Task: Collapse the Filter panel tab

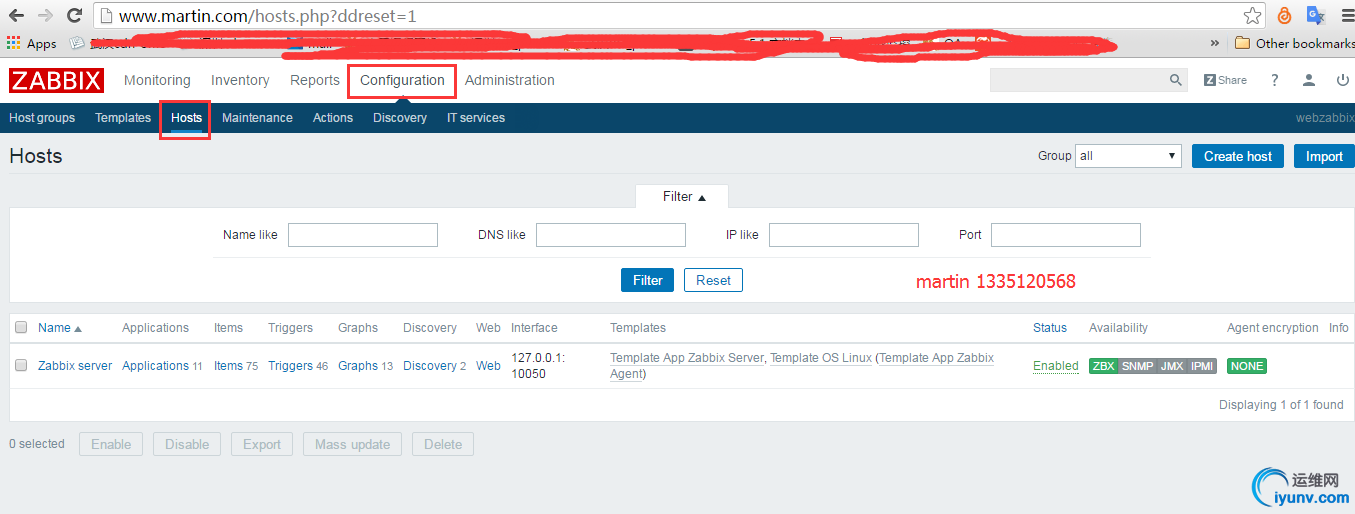Action: pyautogui.click(x=684, y=197)
